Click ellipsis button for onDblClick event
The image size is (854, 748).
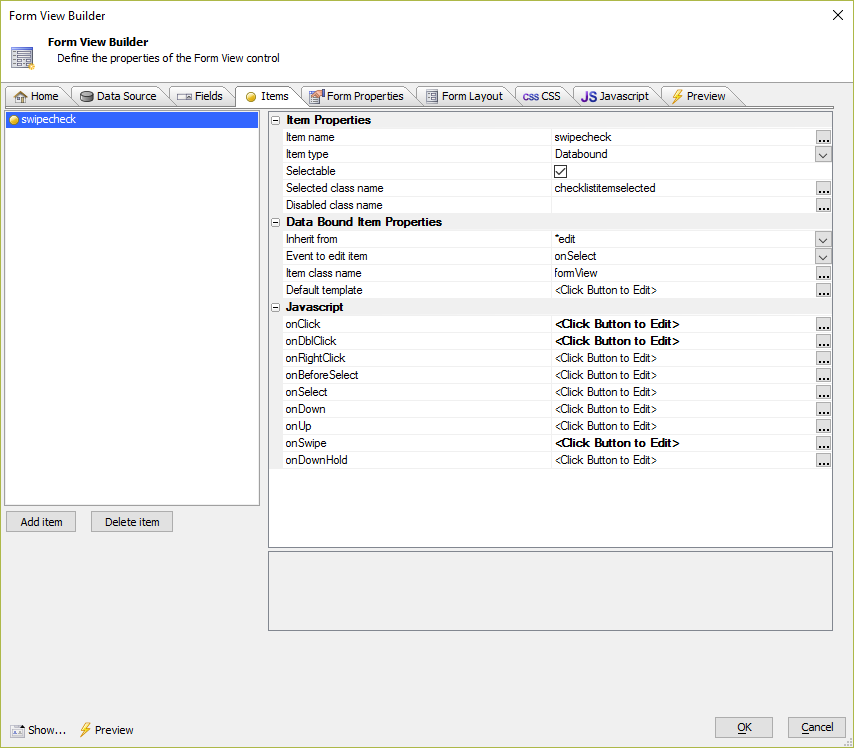tap(823, 342)
